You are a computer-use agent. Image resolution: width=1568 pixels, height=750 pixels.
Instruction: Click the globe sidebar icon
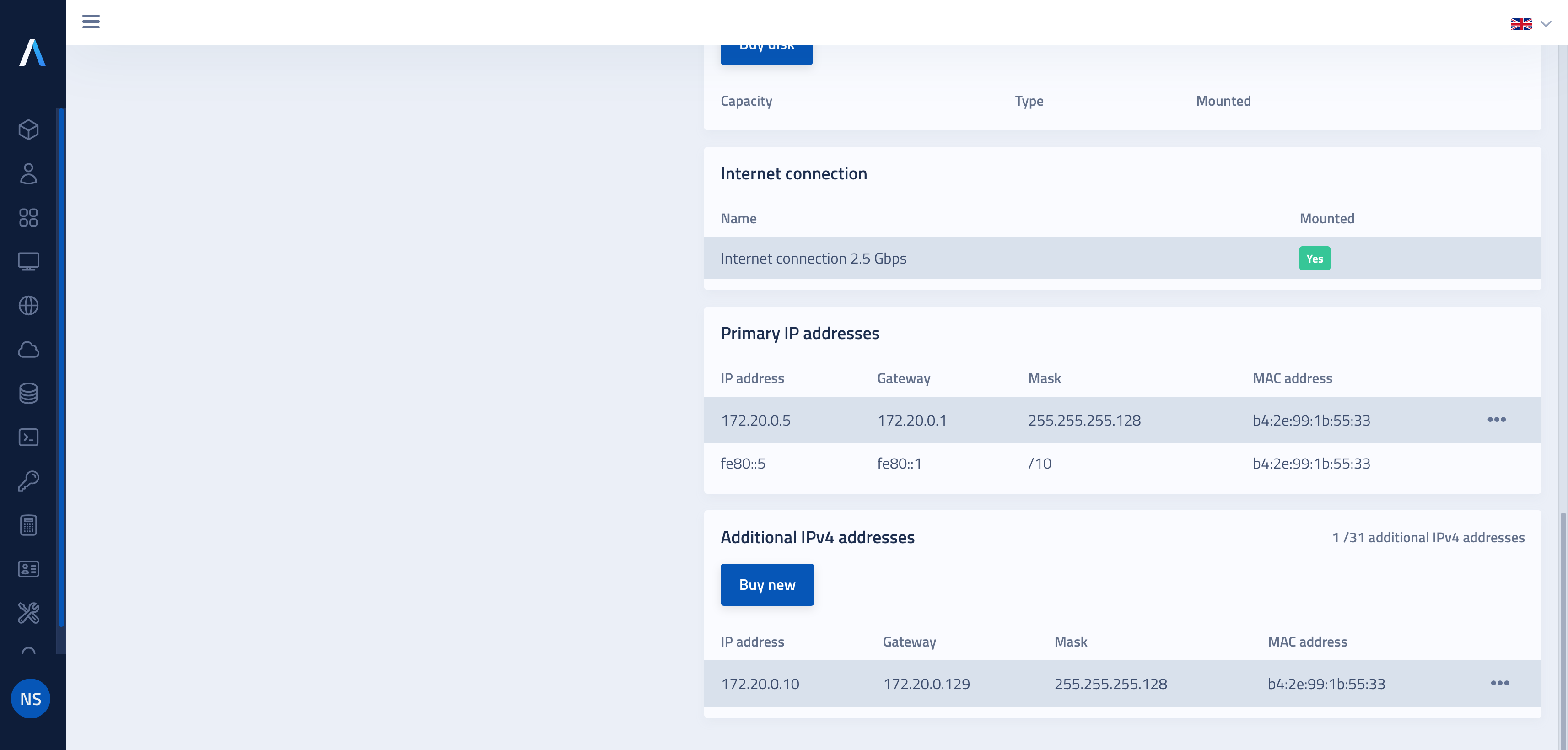pos(29,306)
